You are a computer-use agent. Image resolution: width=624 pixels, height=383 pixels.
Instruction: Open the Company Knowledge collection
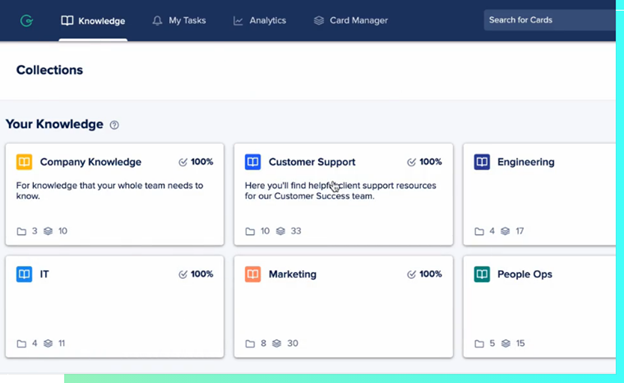tap(115, 194)
